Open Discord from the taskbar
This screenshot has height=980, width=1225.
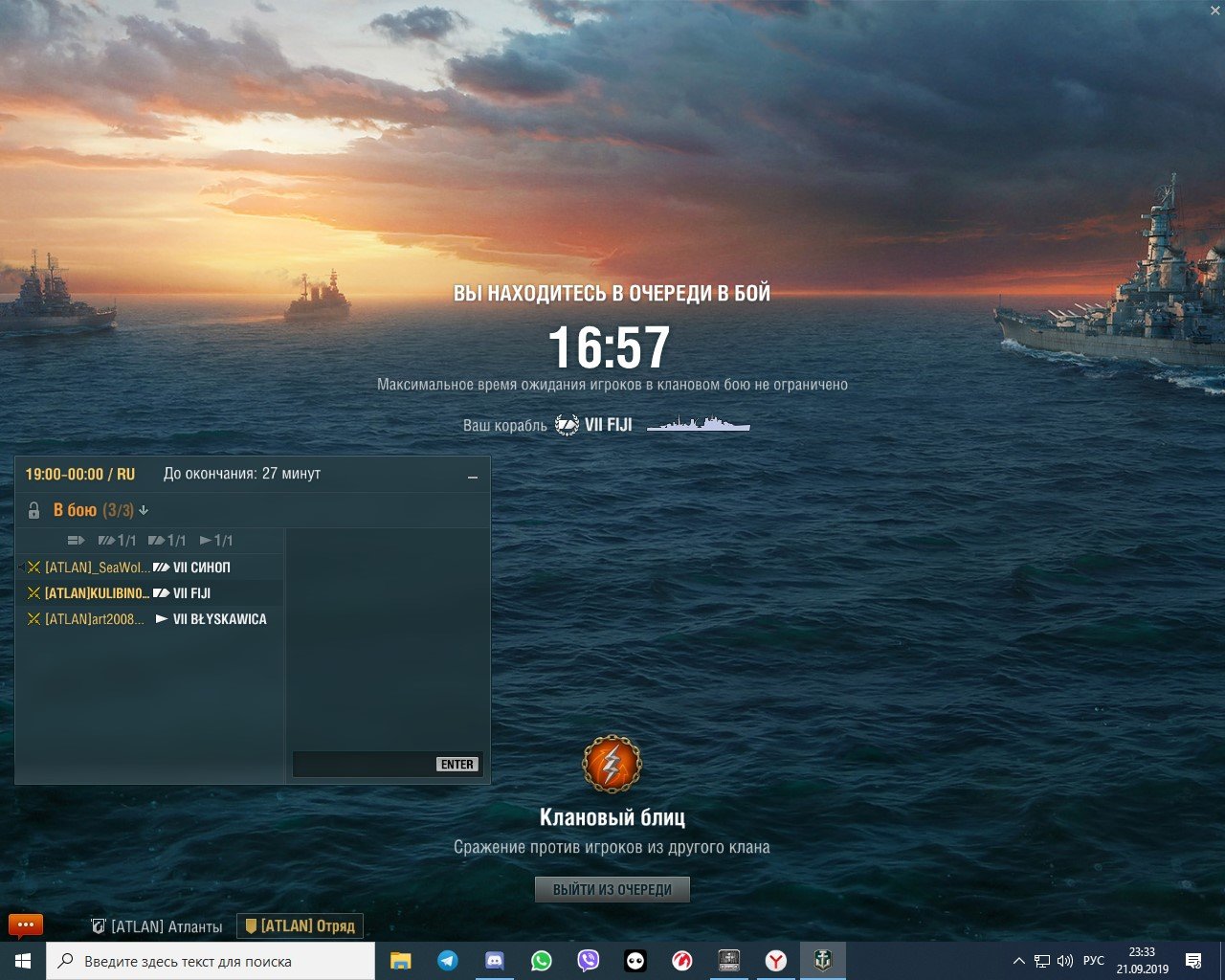click(x=495, y=961)
